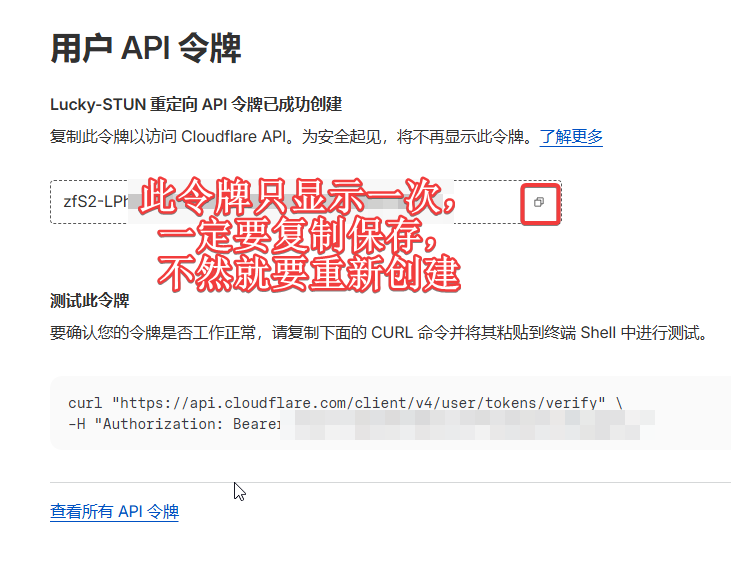731x570 pixels.
Task: Copy the API token with copy icon
Action: pos(539,202)
